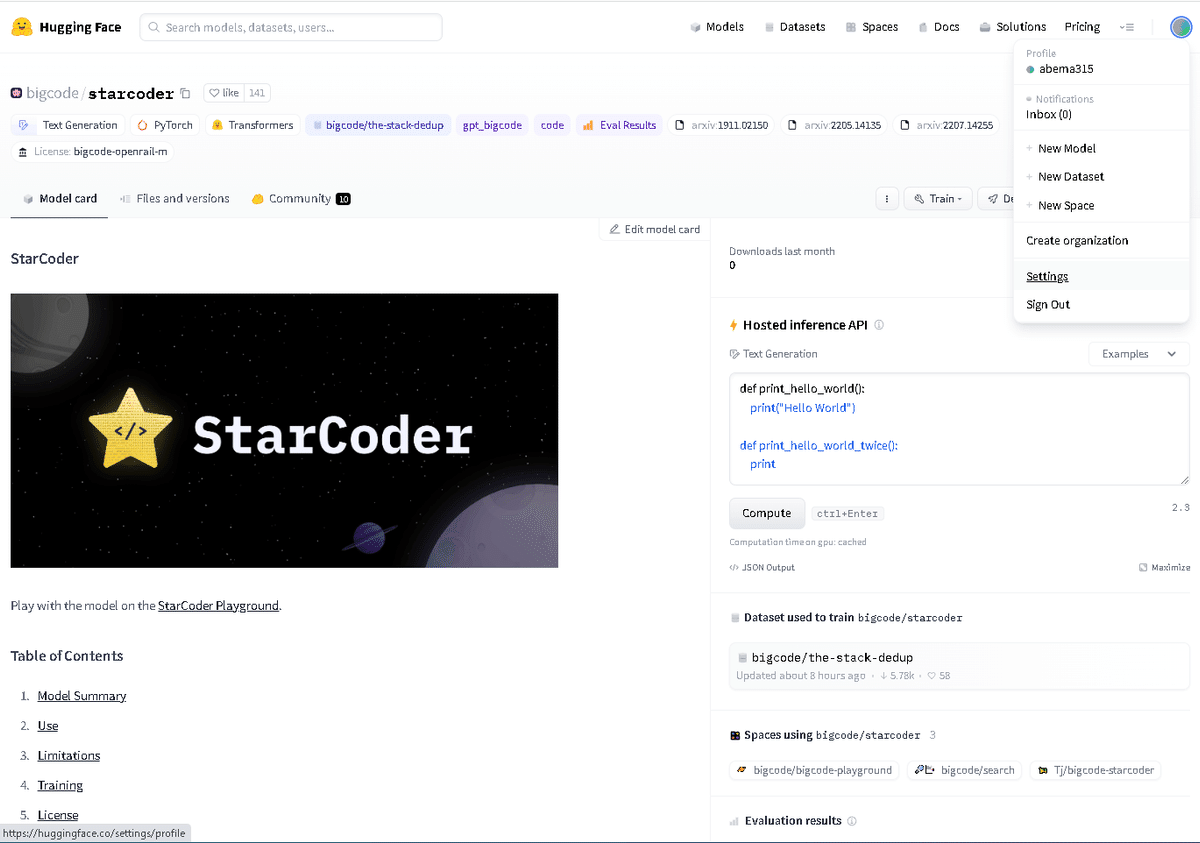The image size is (1200, 843).
Task: Open the three-dot options menu beside Train
Action: click(x=887, y=198)
